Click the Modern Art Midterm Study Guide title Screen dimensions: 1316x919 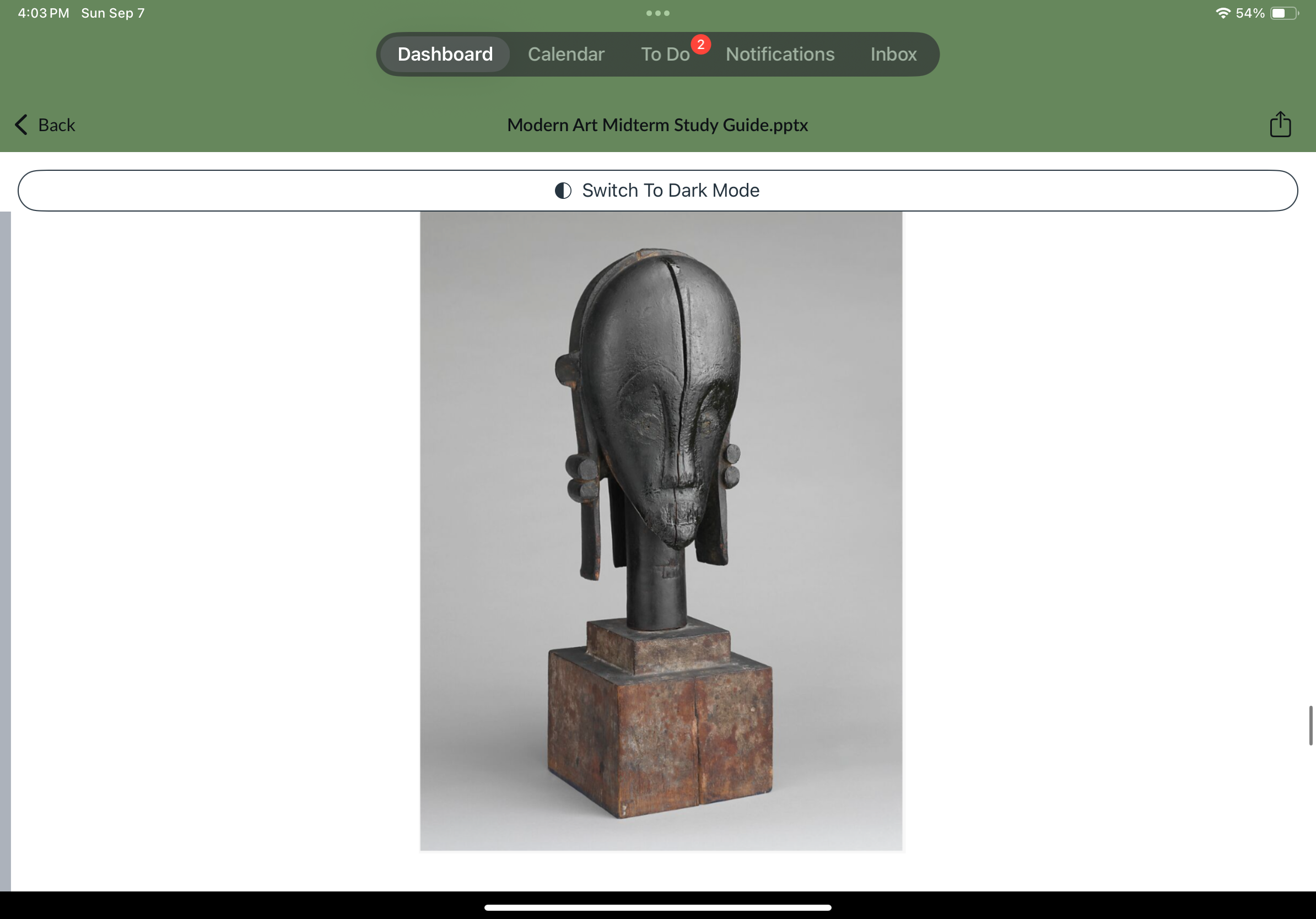click(657, 125)
